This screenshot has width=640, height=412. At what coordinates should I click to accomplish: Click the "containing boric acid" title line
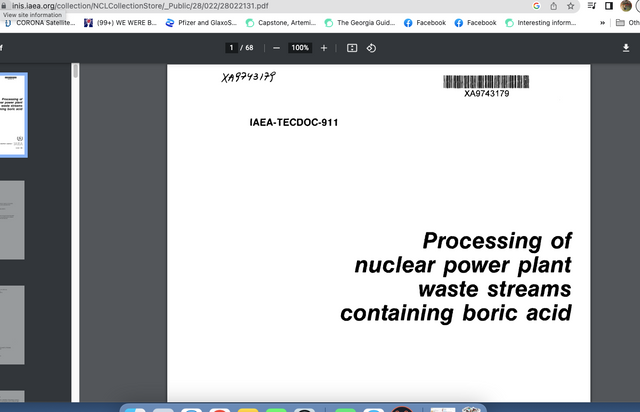456,313
